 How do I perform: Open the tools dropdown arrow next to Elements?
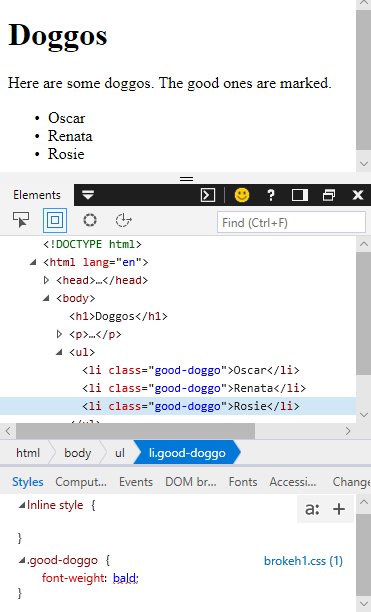[x=88, y=195]
